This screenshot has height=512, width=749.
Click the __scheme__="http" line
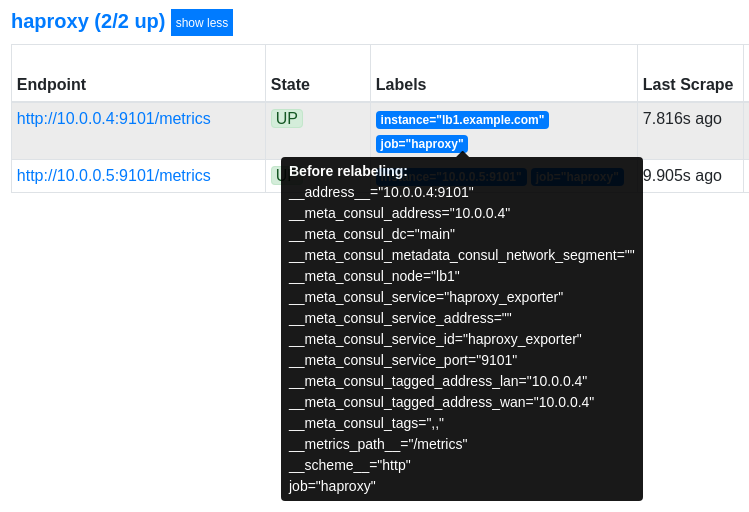pyautogui.click(x=350, y=465)
